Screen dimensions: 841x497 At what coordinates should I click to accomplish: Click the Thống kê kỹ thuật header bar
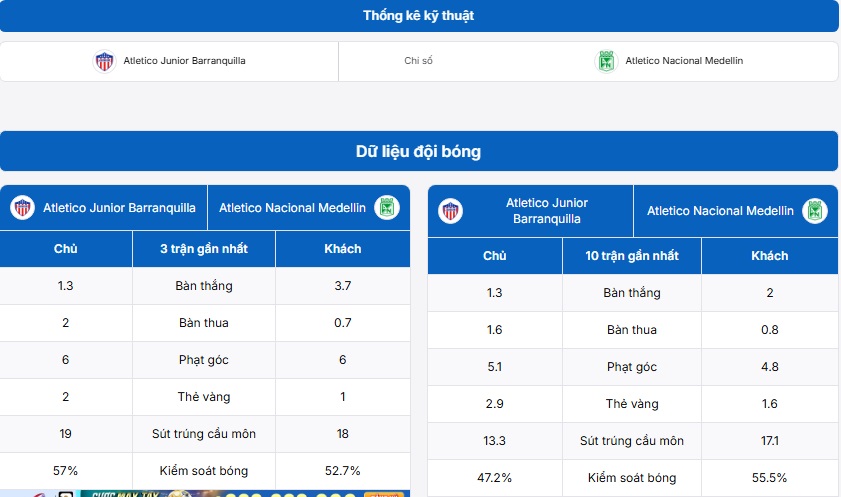point(419,16)
